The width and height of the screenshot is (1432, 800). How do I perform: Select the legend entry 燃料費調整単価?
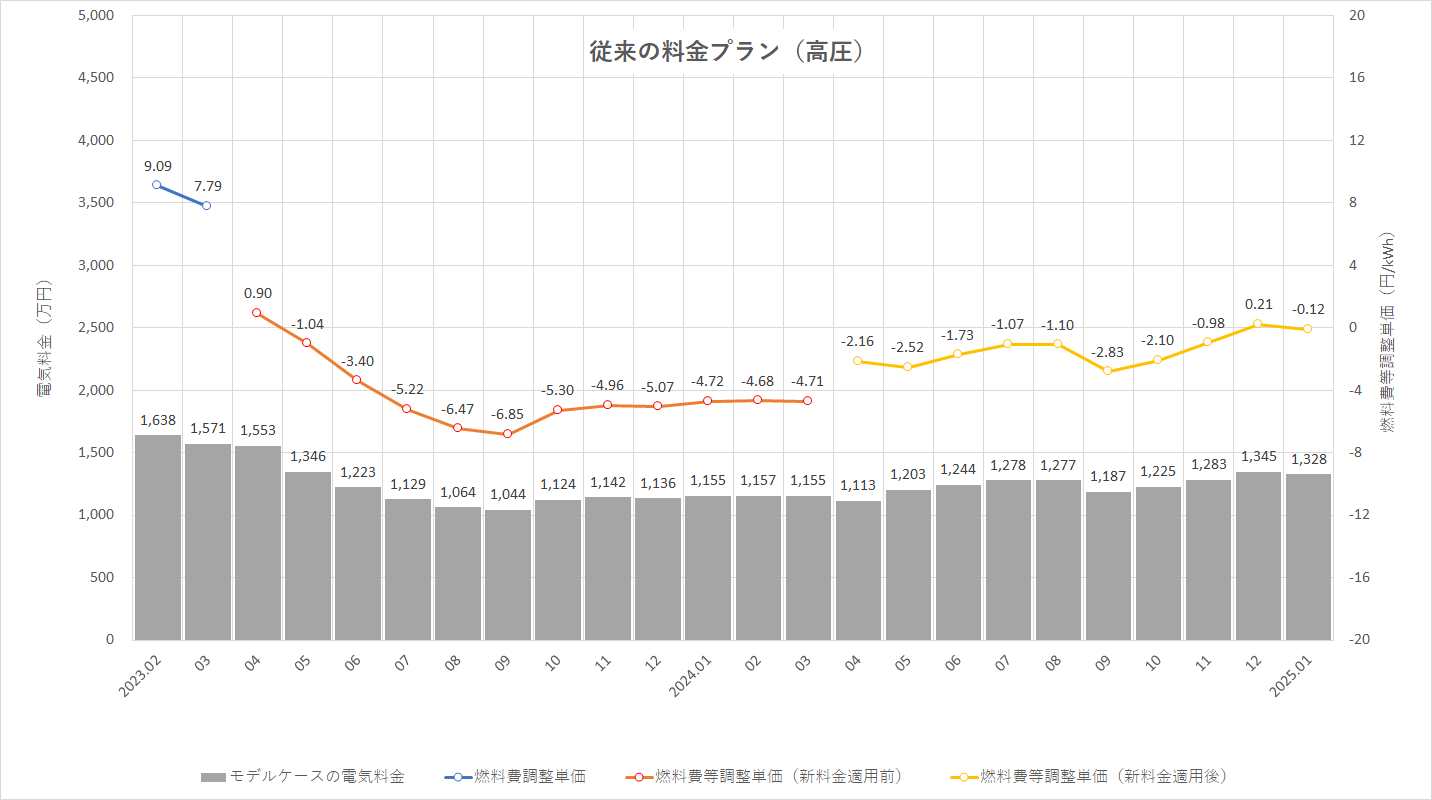515,776
